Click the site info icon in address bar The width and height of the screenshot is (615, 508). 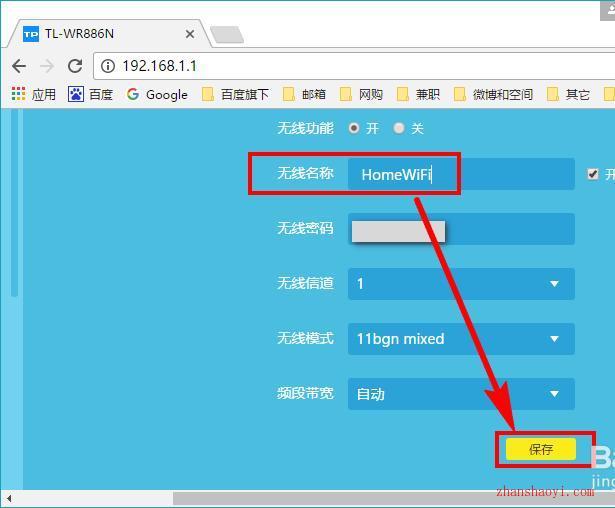pos(107,66)
